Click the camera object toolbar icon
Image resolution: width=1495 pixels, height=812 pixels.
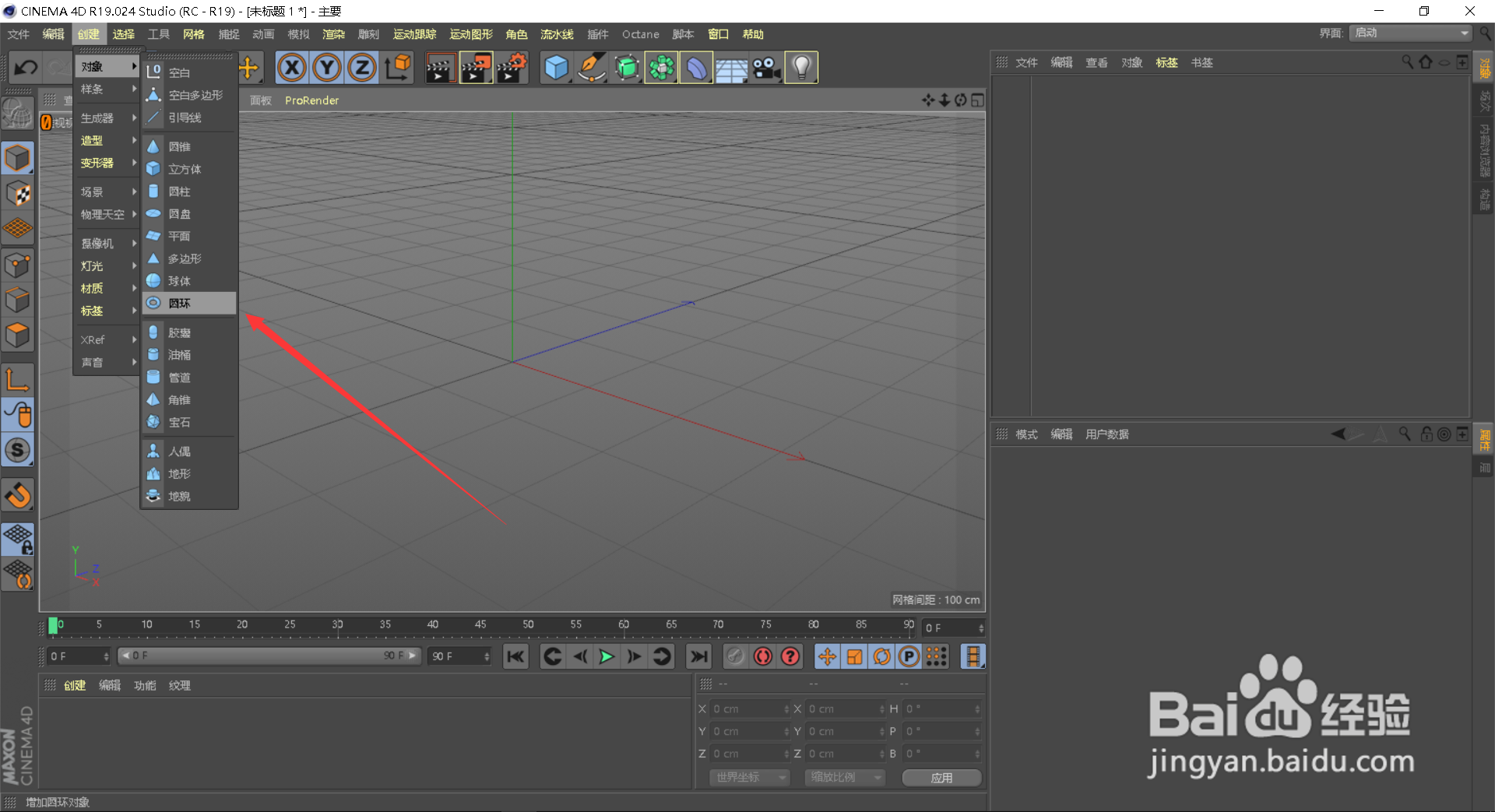[x=766, y=68]
